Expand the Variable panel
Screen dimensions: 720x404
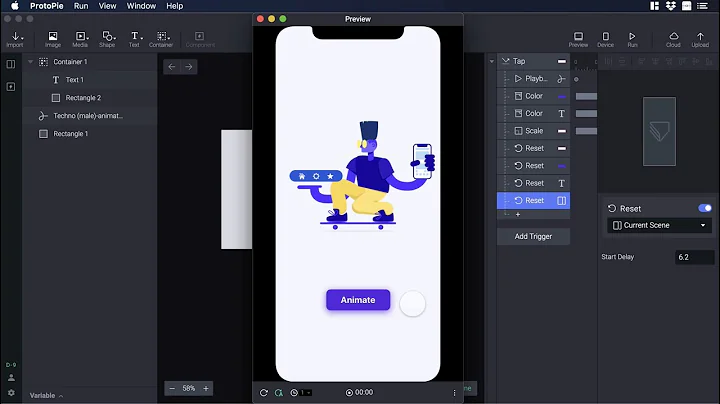tap(46, 395)
